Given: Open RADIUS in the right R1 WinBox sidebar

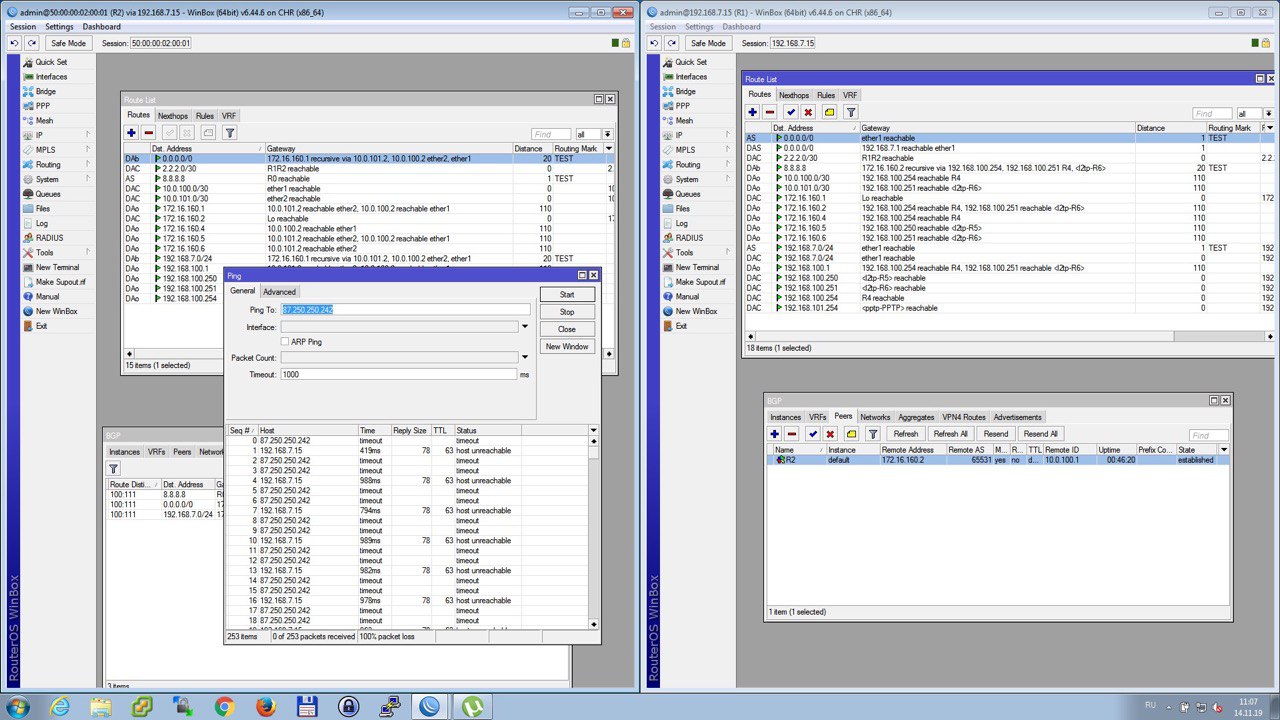Looking at the screenshot, I should coord(689,238).
